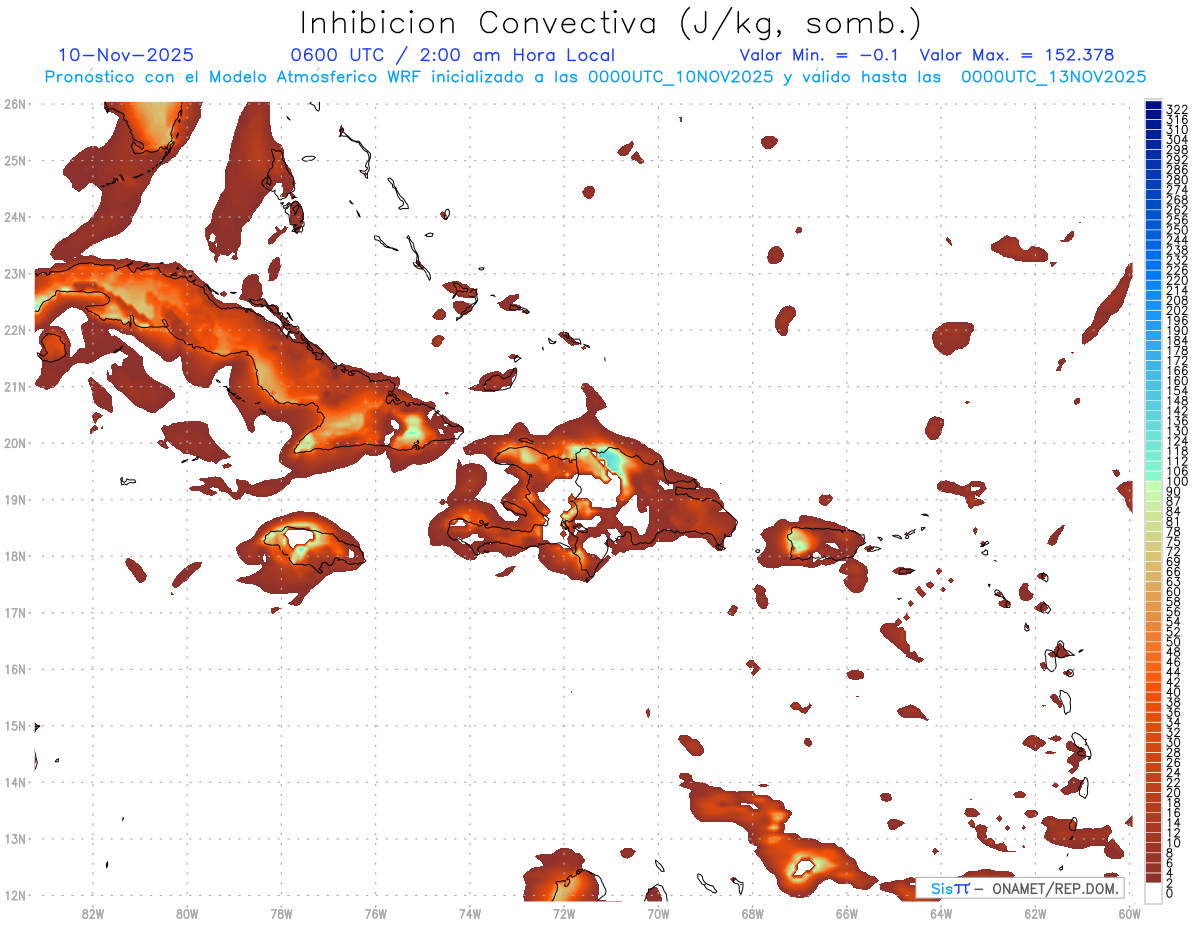
Task: Click the "78W" longitude label
Action: [x=281, y=913]
